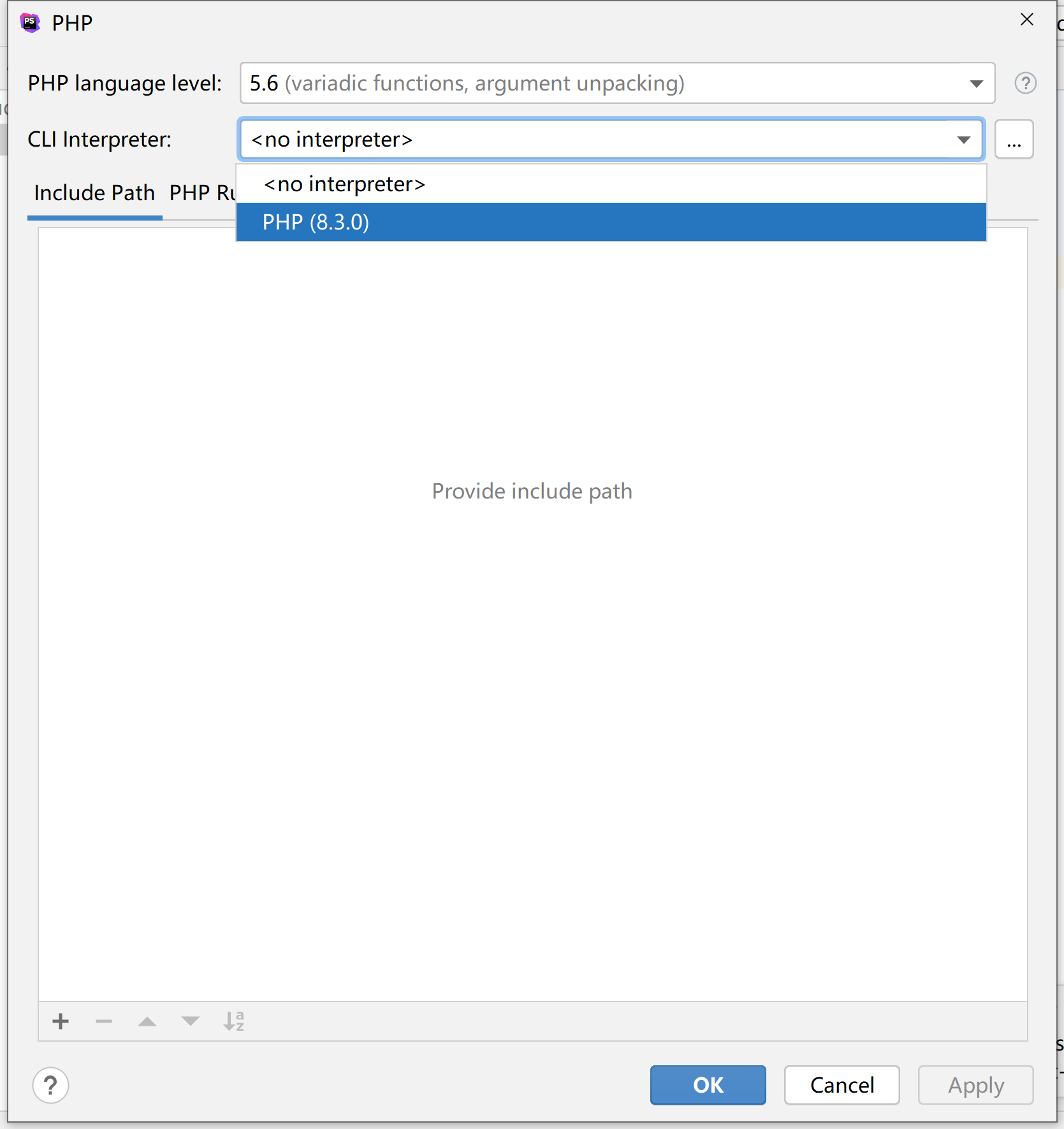Screen dimensions: 1064x1129
Task: Sort include paths alphabetically icon
Action: click(x=234, y=1021)
